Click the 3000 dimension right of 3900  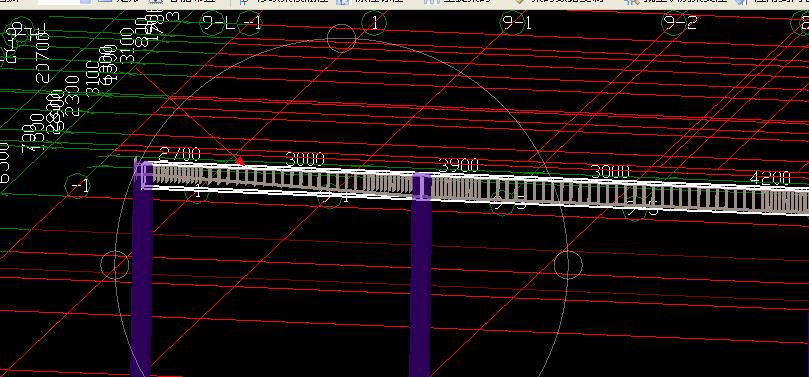[610, 171]
